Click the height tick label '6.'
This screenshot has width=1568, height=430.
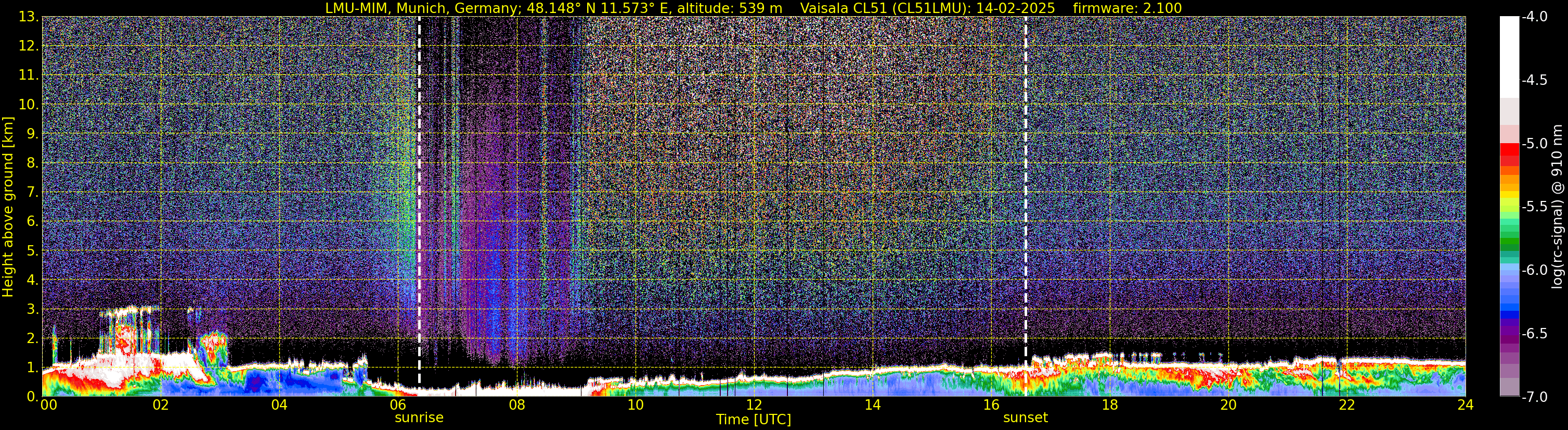[32, 222]
